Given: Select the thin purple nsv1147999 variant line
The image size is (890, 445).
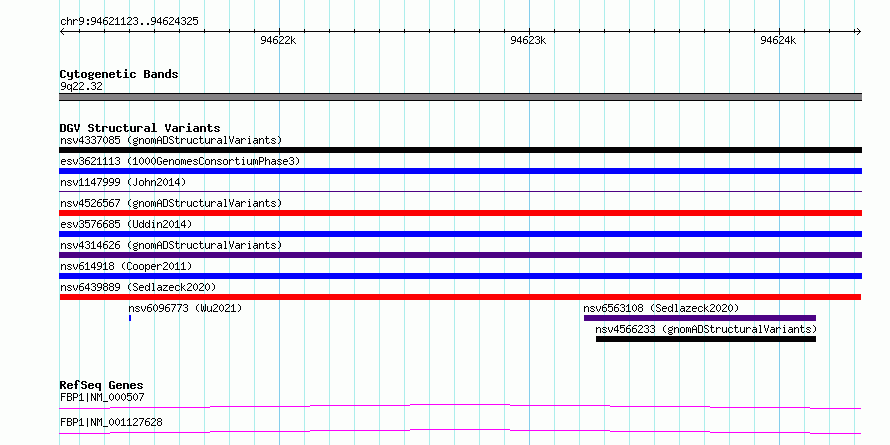Looking at the screenshot, I should pos(460,192).
